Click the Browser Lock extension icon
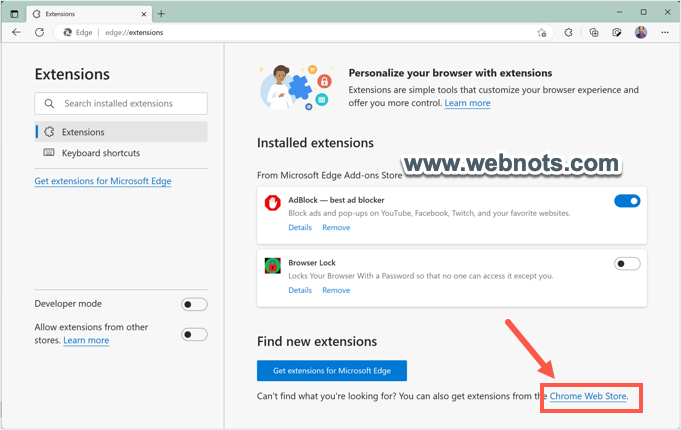The image size is (681, 430). tap(272, 266)
